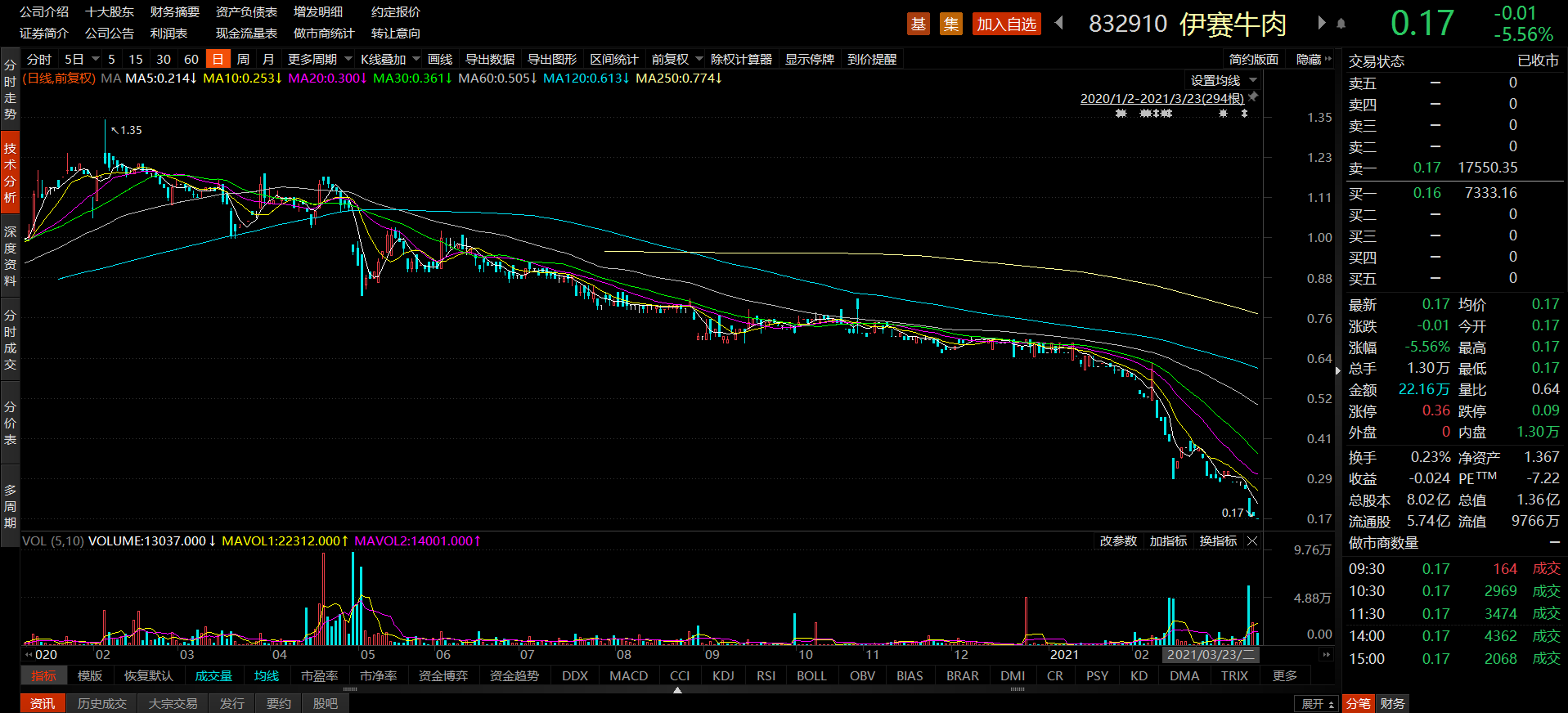
Task: Toggle the 均线 moving average overlay
Action: 267,676
